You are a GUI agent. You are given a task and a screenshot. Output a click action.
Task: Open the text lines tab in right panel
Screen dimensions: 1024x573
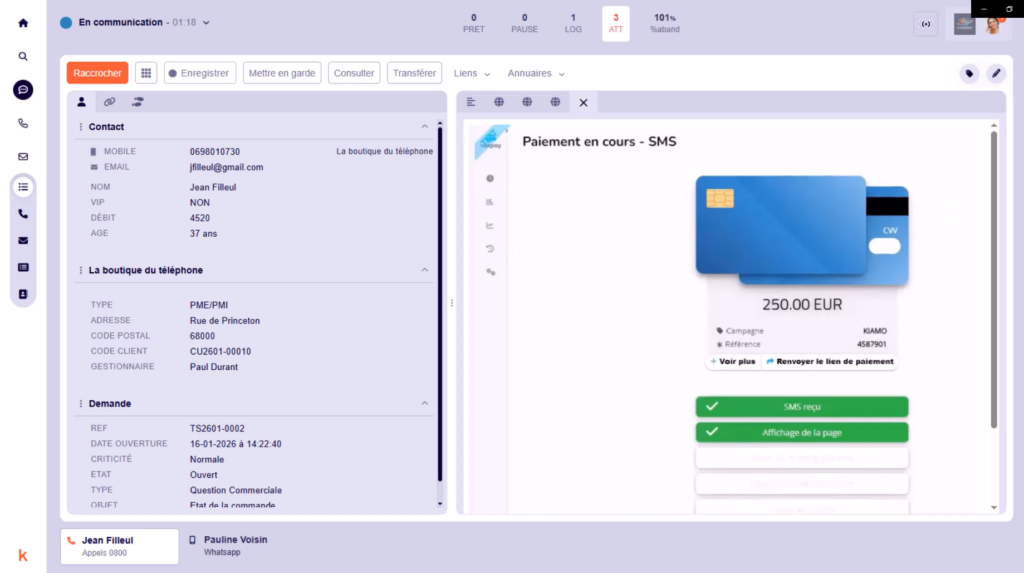pos(471,102)
